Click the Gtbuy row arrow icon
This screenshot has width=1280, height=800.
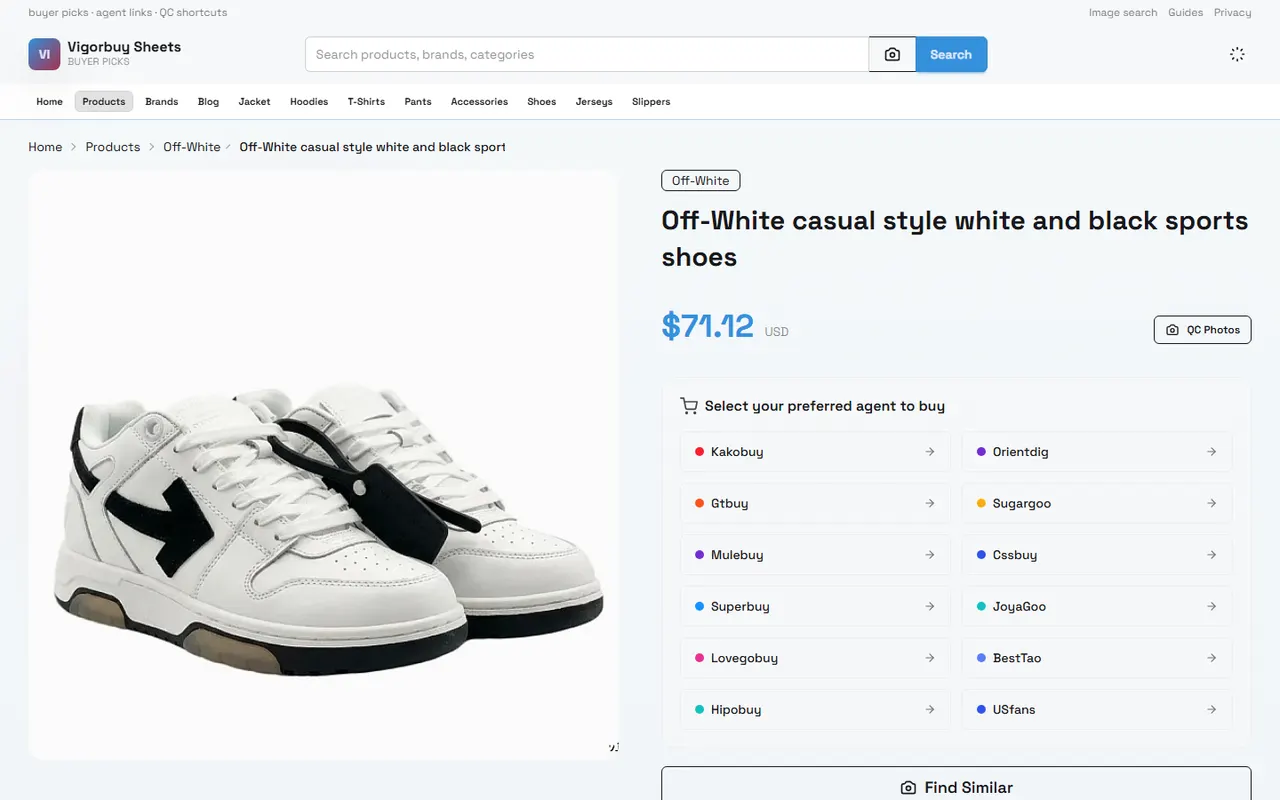coord(930,504)
